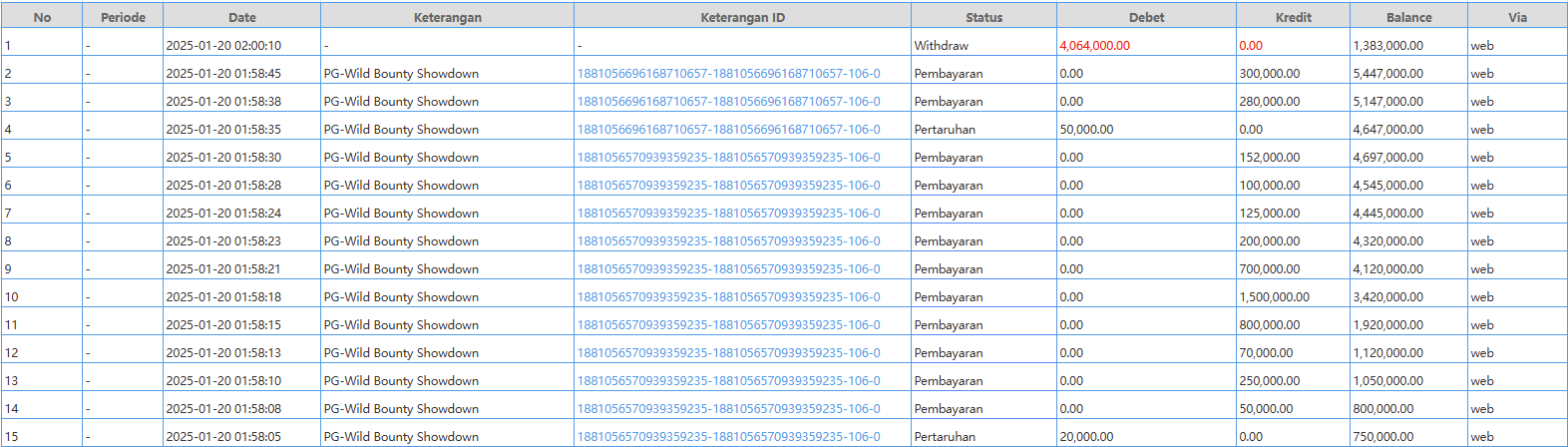This screenshot has height=447, width=1568.
Task: Open the Keterangan ID link for 01:58:08 transaction
Action: 728,409
